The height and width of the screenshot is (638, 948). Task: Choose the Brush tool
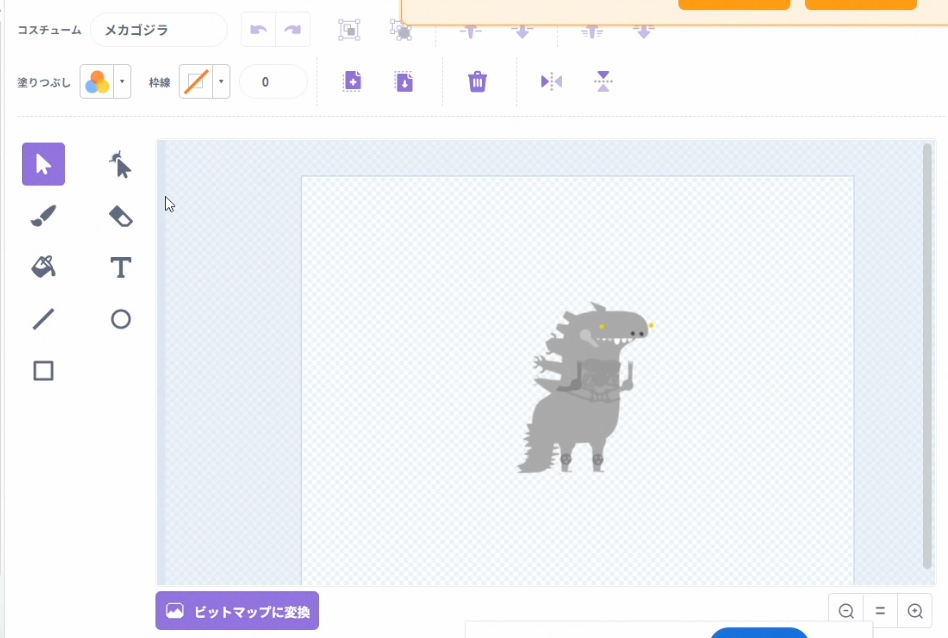click(43, 216)
